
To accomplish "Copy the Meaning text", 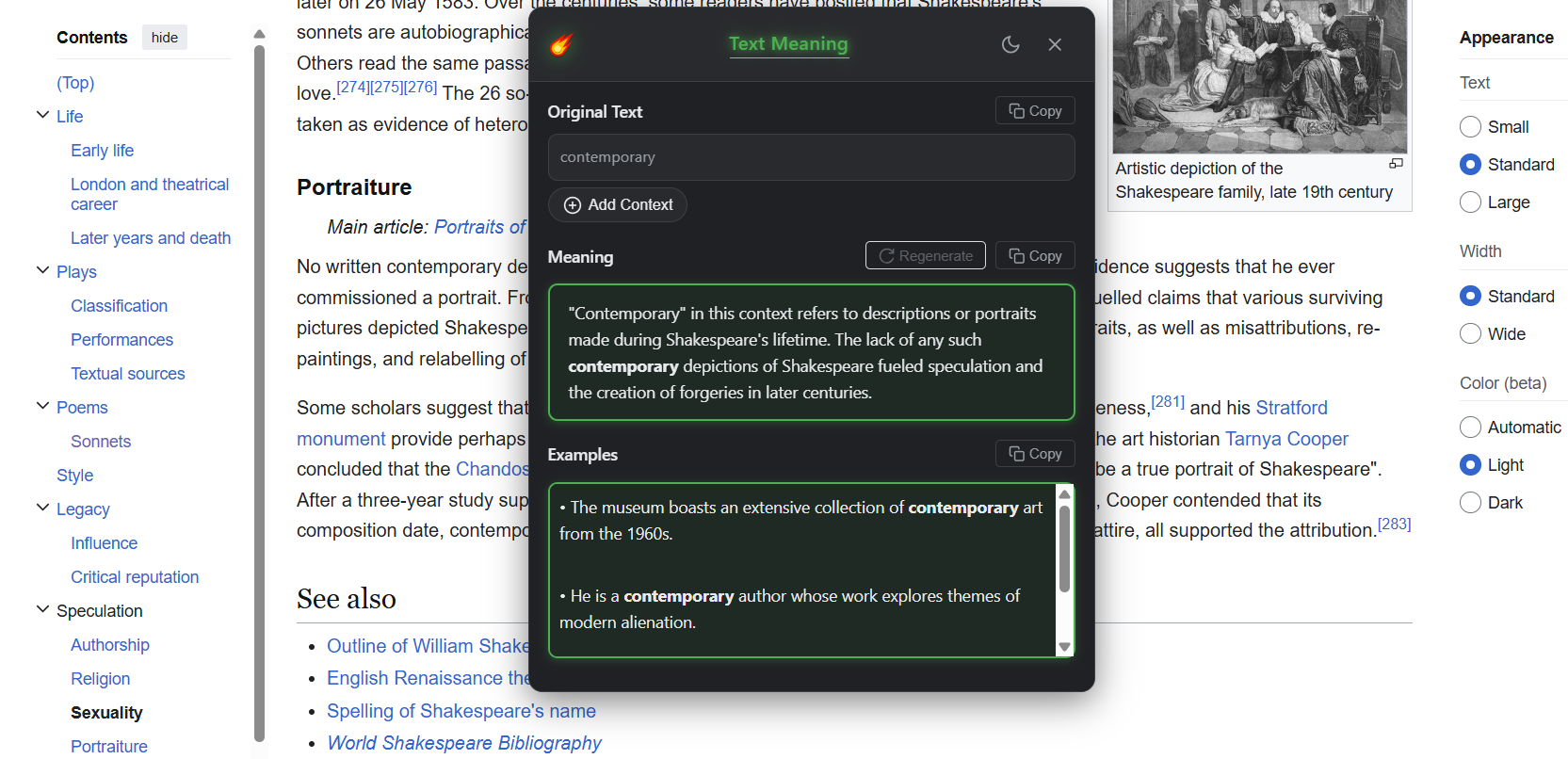I will pyautogui.click(x=1035, y=255).
